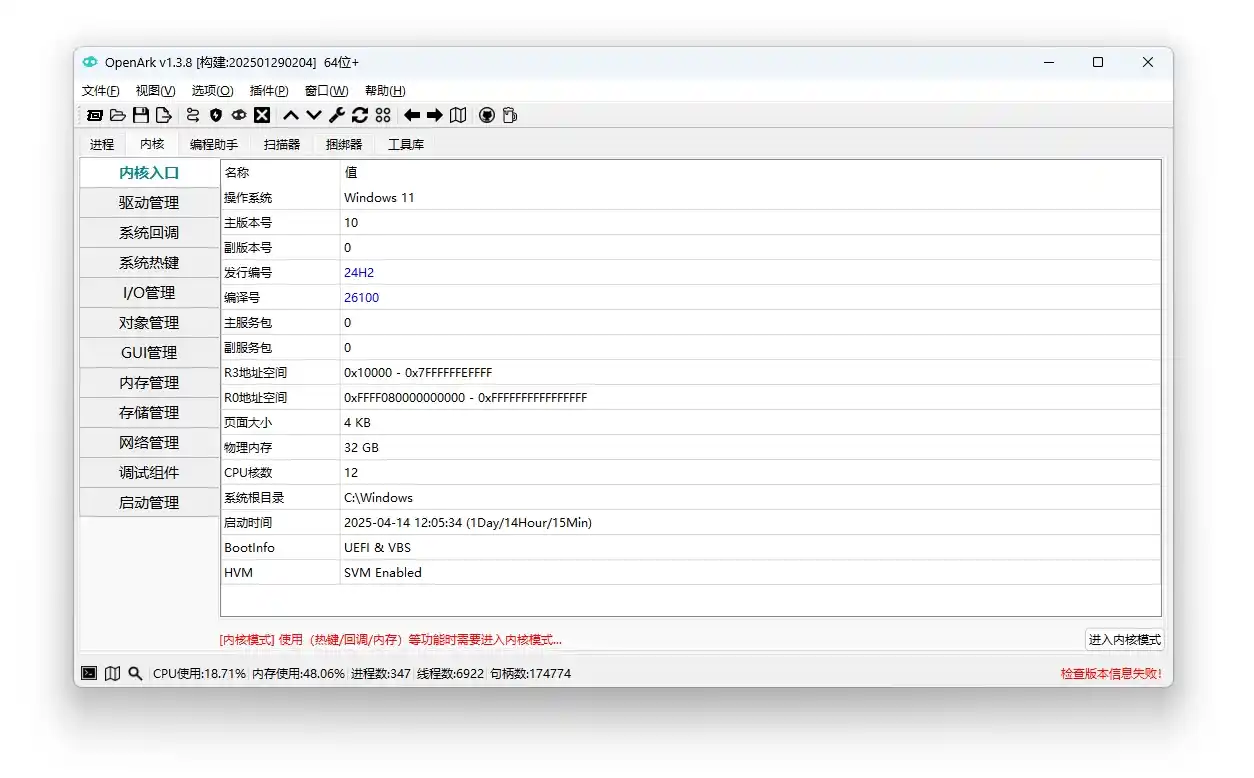Select I/O管理 in the sidebar
This screenshot has height=778, width=1254.
pyautogui.click(x=149, y=292)
